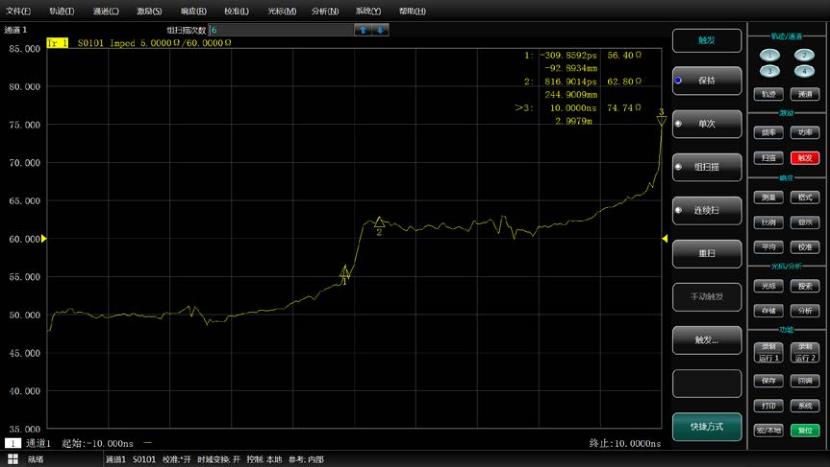
Task: Increase group sweep count with up arrow
Action: (x=362, y=30)
